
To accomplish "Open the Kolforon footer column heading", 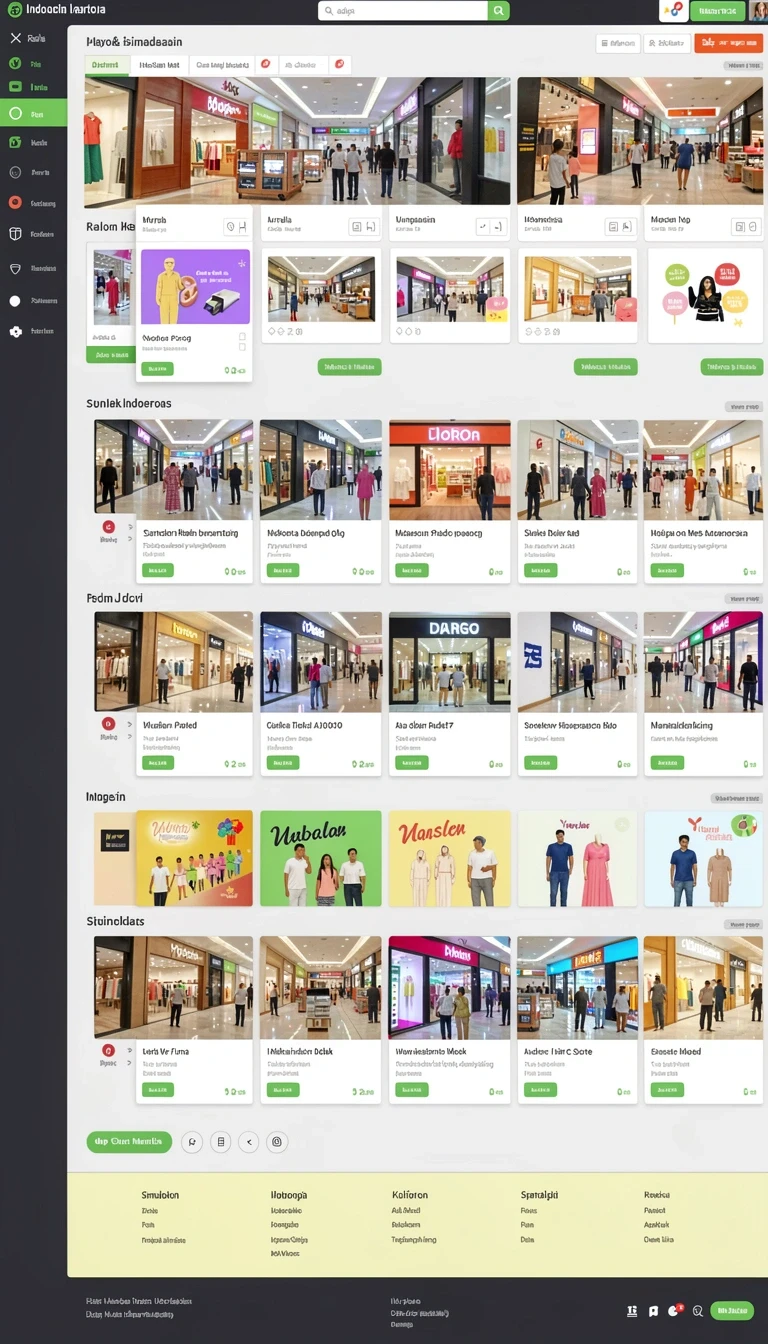I will [410, 1195].
